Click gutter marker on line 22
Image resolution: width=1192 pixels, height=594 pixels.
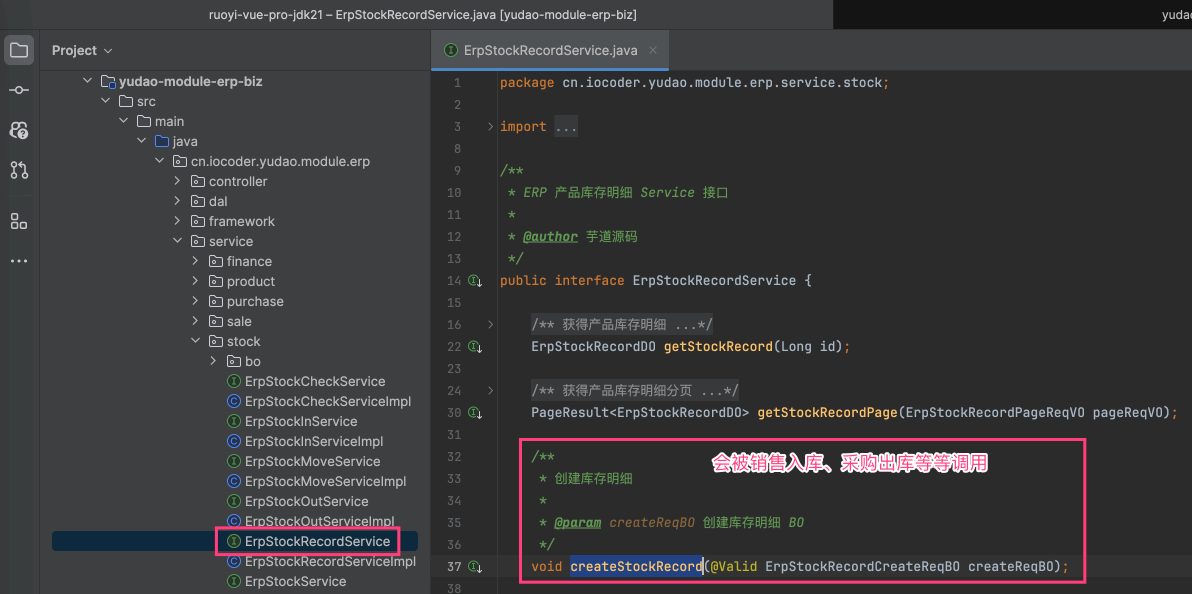[x=474, y=347]
